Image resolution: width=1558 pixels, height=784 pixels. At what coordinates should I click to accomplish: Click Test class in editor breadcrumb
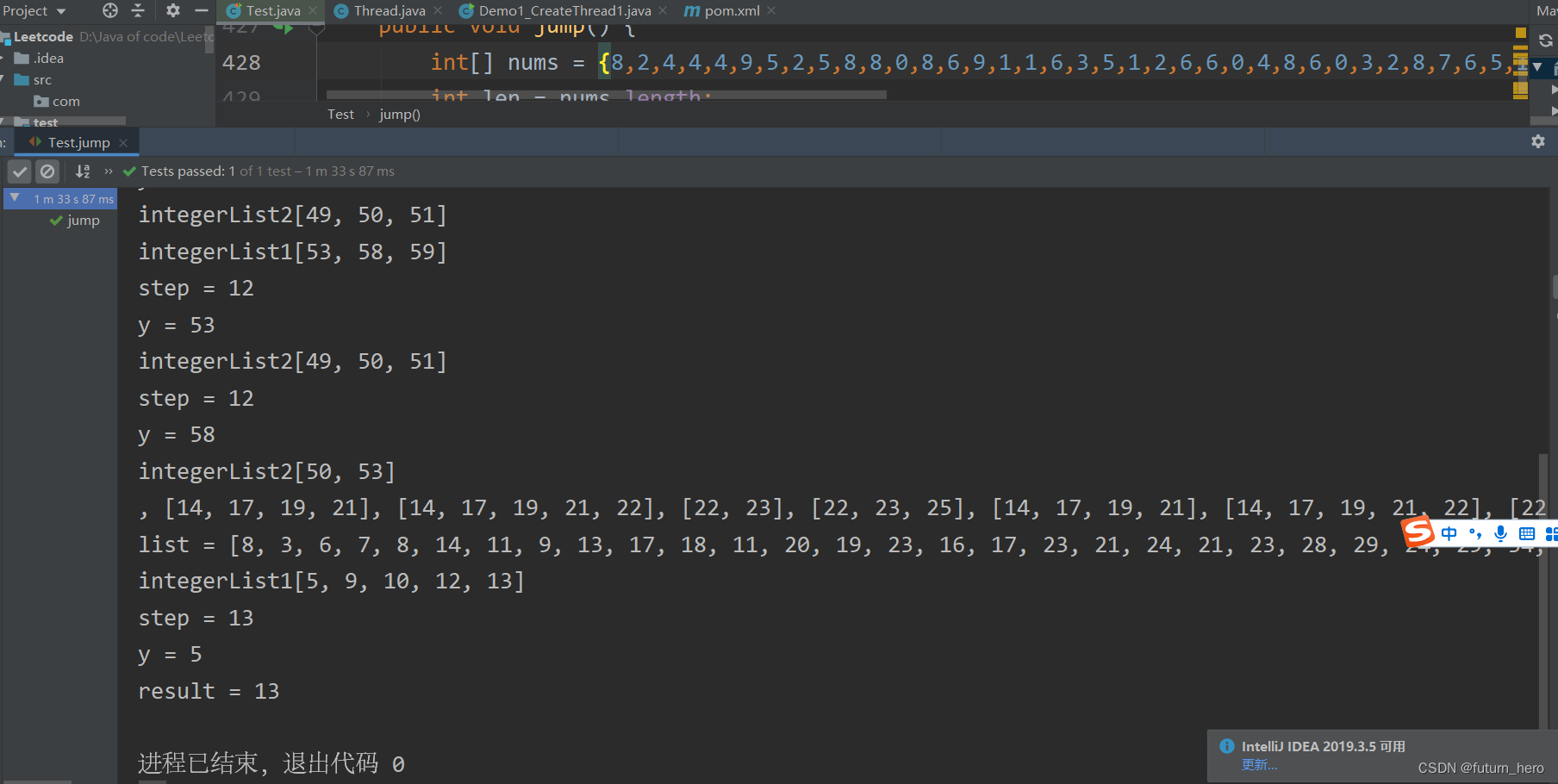(x=340, y=115)
